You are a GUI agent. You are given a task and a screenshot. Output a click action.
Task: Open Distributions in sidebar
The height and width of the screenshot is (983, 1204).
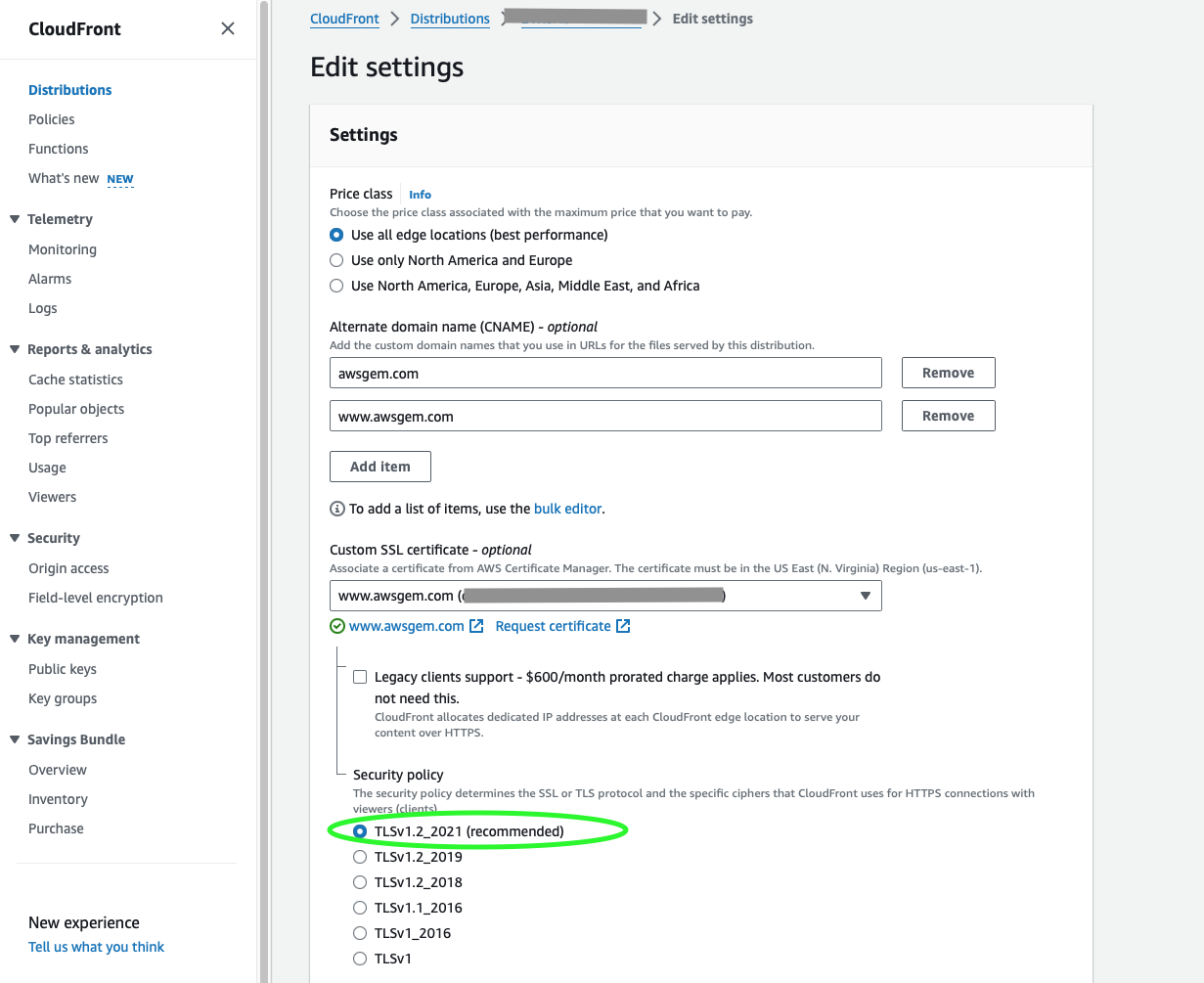click(70, 90)
